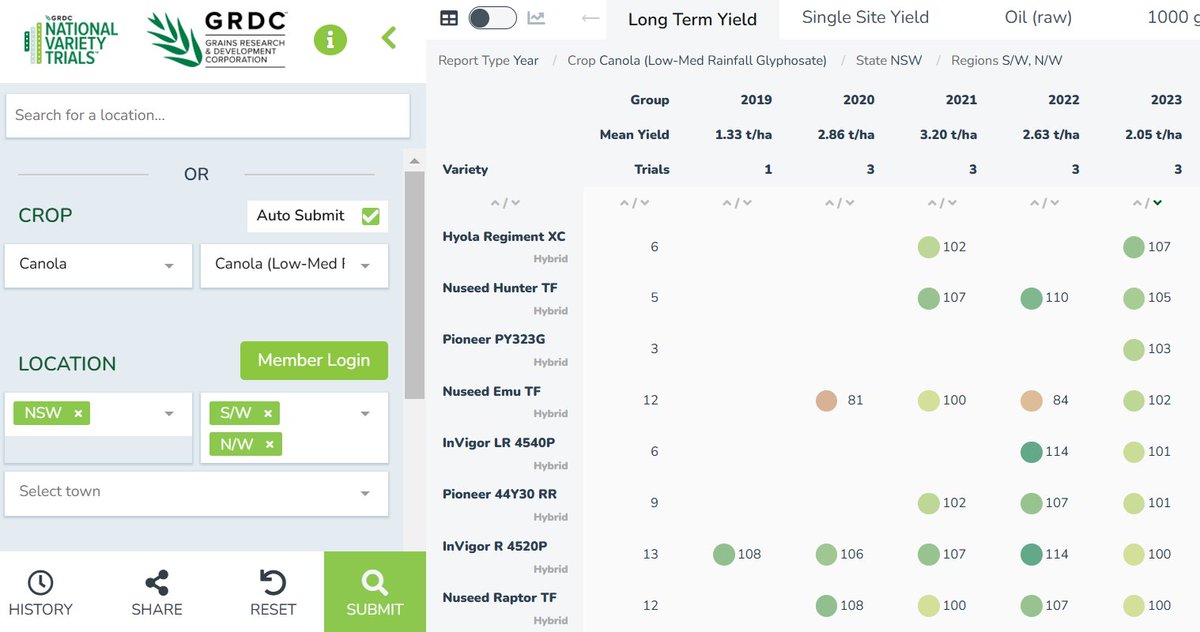The image size is (1200, 632).
Task: Open the green information icon
Action: click(x=330, y=40)
